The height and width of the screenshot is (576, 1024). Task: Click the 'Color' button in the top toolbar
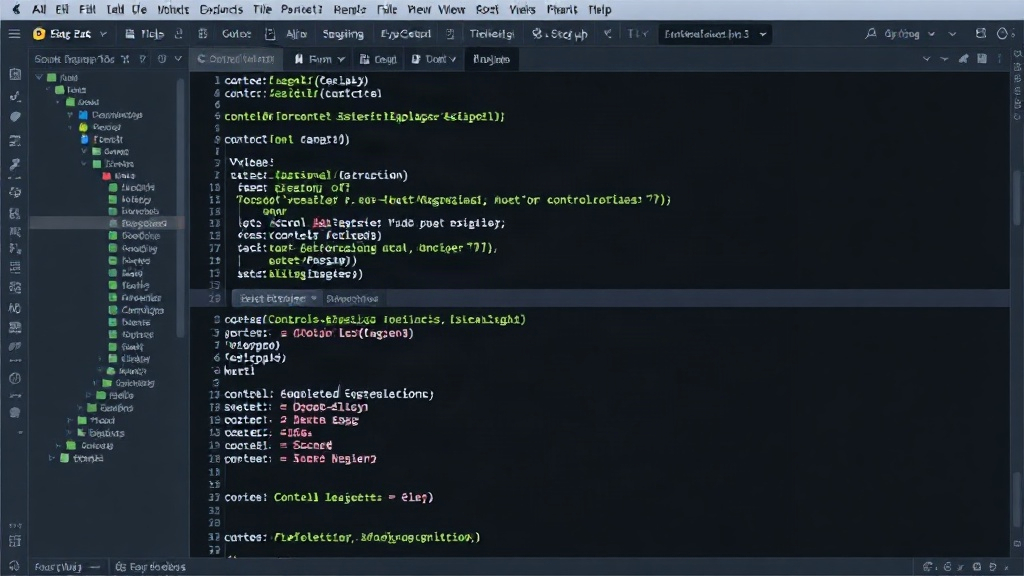236,34
